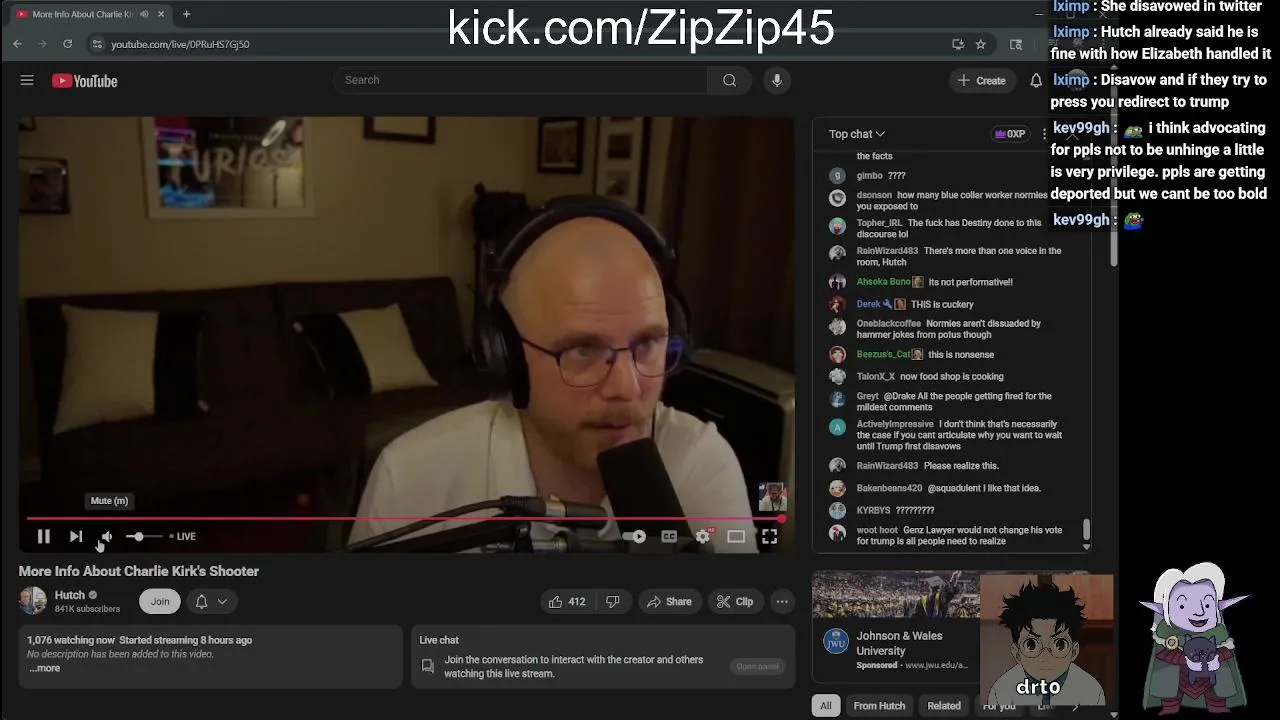Viewport: 1280px width, 720px height.
Task: Open the YouTube hamburger guide menu
Action: (x=27, y=80)
